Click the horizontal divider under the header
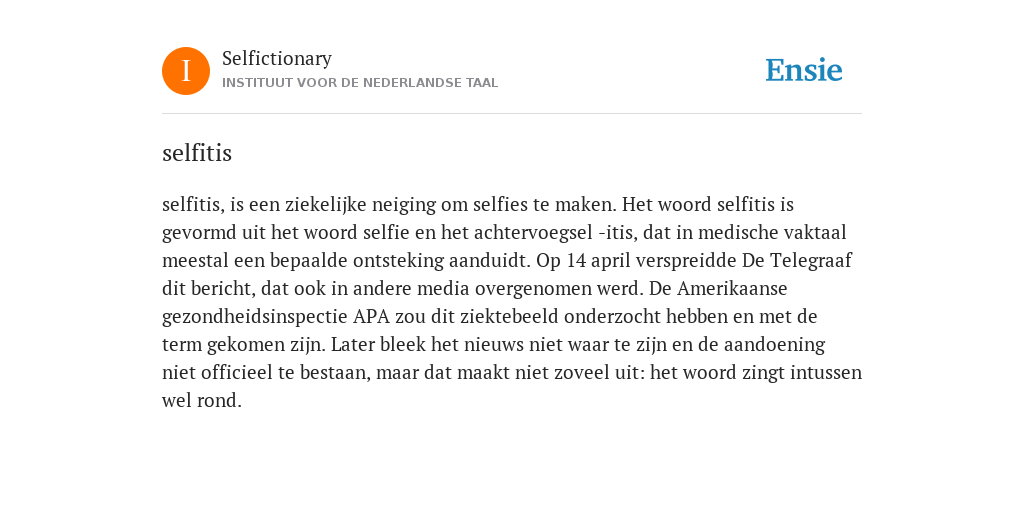The image size is (1024, 512). click(512, 114)
